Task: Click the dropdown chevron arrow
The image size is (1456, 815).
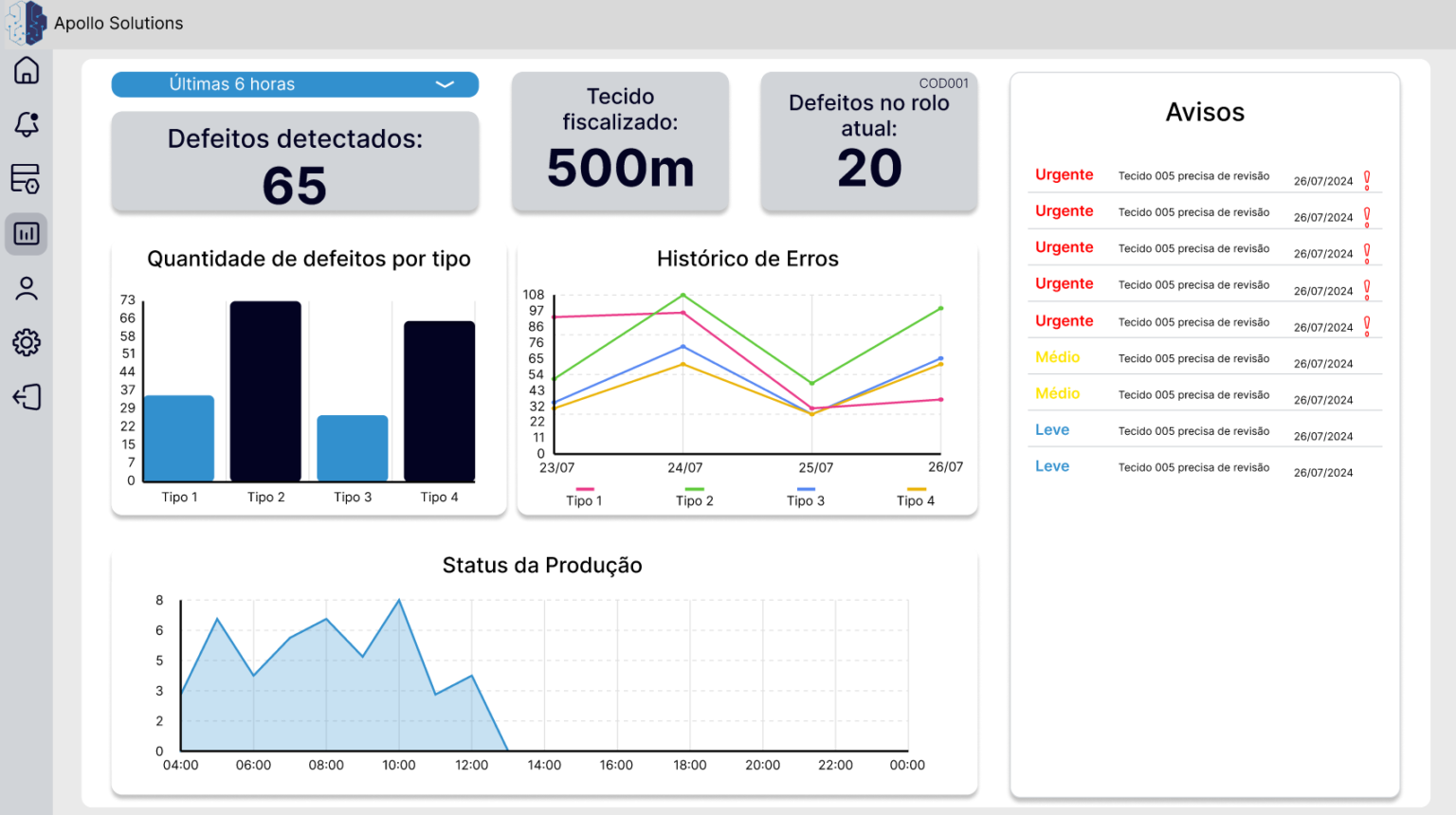Action: click(x=445, y=84)
